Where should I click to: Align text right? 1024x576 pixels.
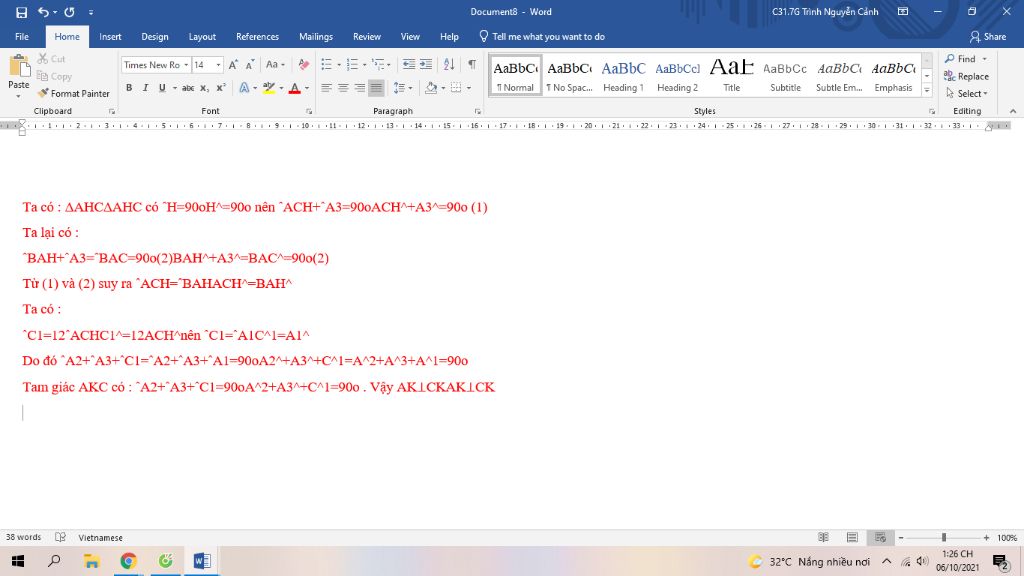click(359, 88)
